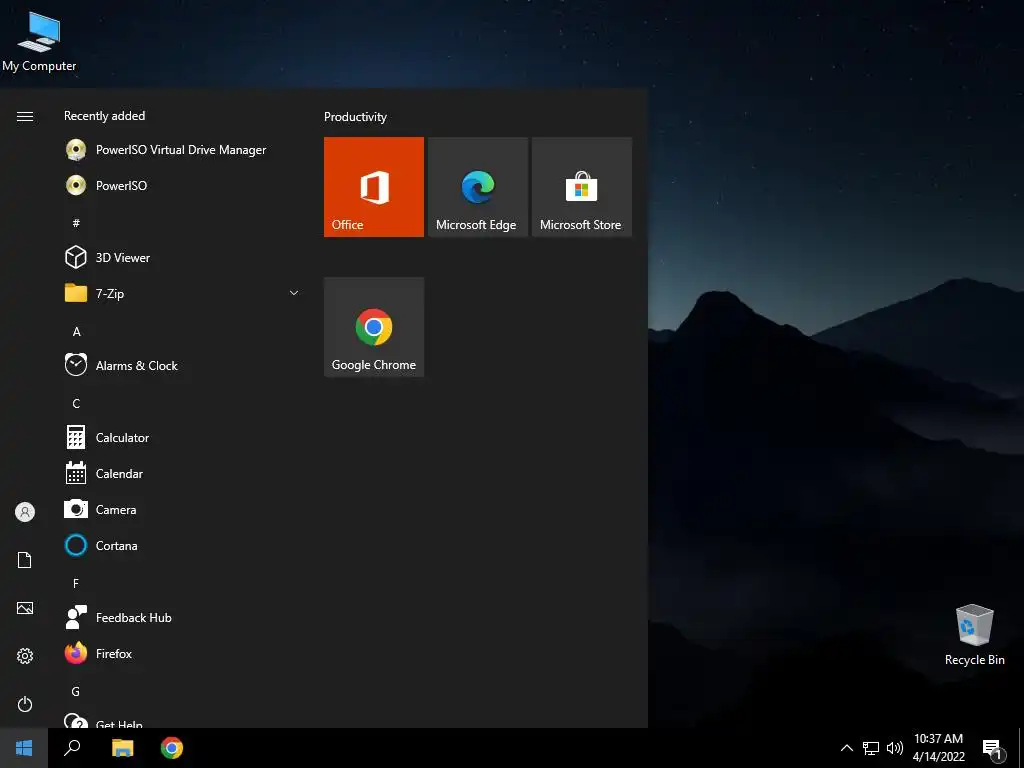Click the 'G' letter index header
Screen dimensions: 1024x768
(76, 691)
